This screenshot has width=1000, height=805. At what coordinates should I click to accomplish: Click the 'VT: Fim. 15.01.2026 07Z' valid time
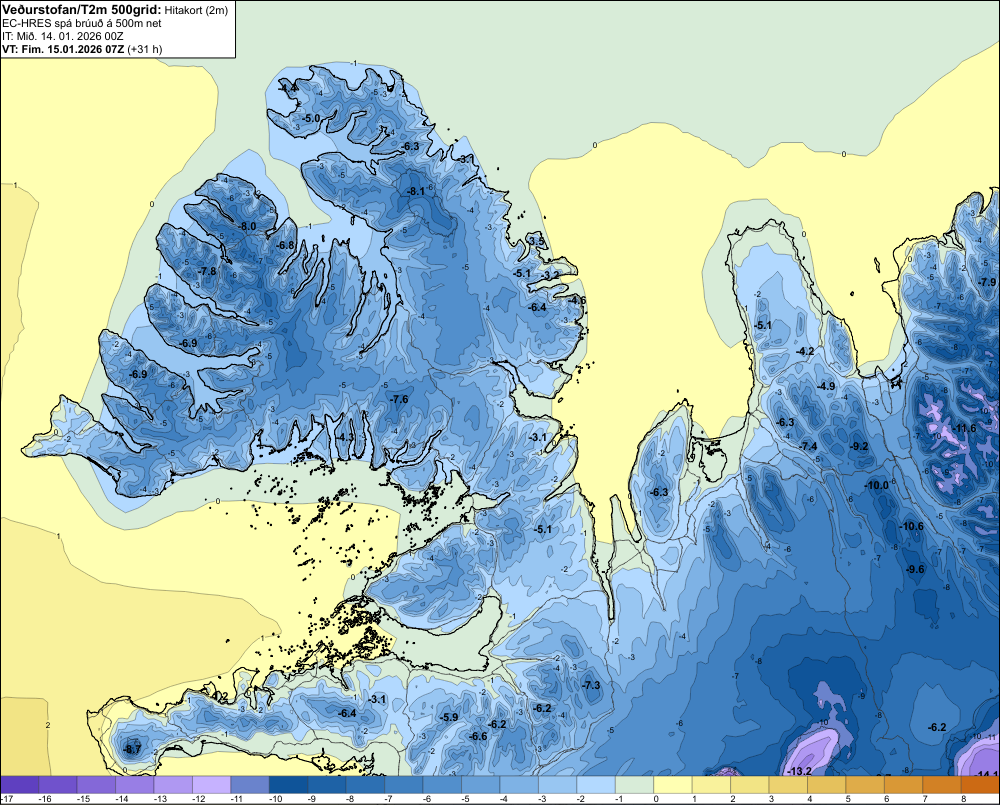[63, 49]
